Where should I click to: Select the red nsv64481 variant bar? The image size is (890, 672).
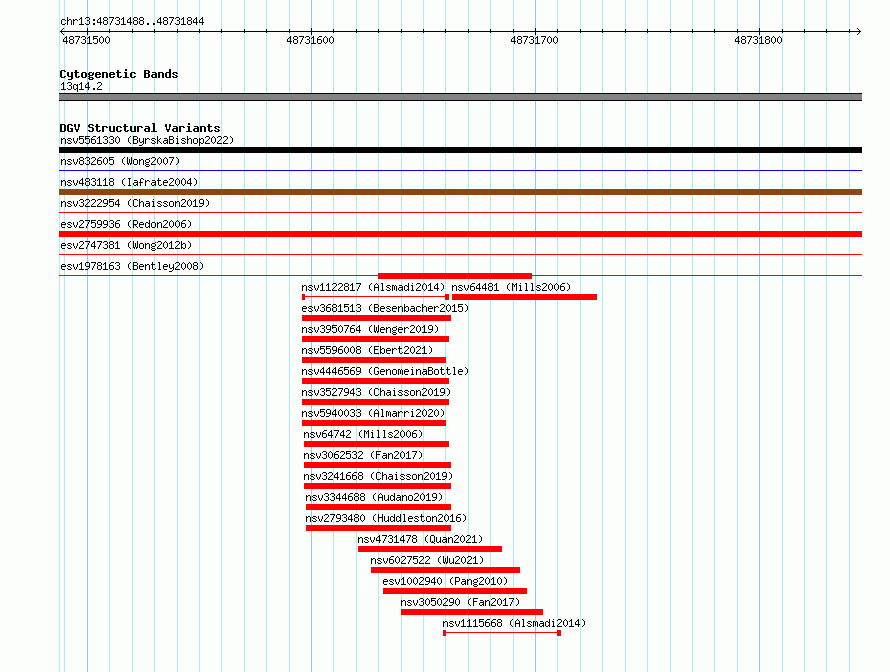click(x=524, y=297)
